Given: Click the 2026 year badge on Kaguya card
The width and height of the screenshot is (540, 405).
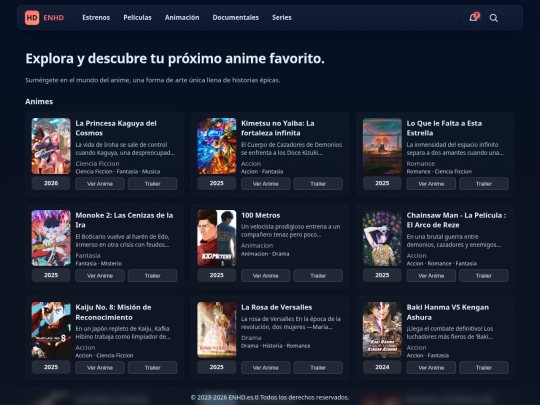Looking at the screenshot, I should (x=51, y=183).
